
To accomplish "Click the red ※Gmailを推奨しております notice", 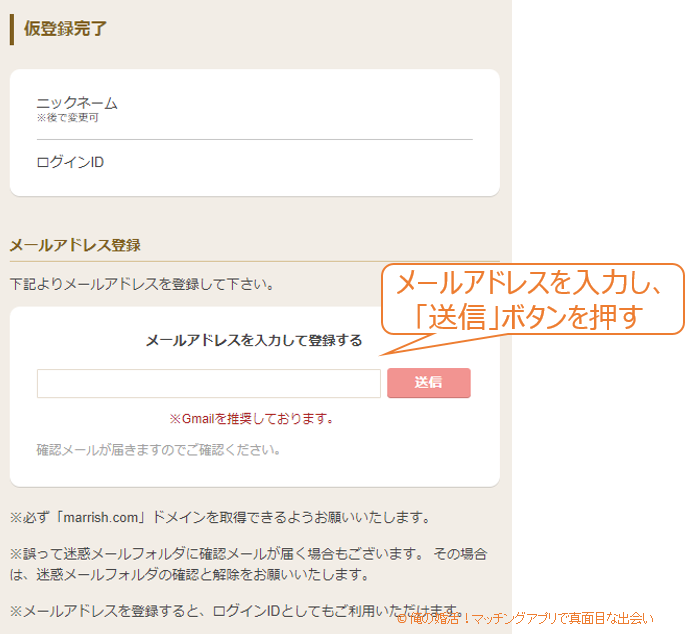I will [251, 419].
